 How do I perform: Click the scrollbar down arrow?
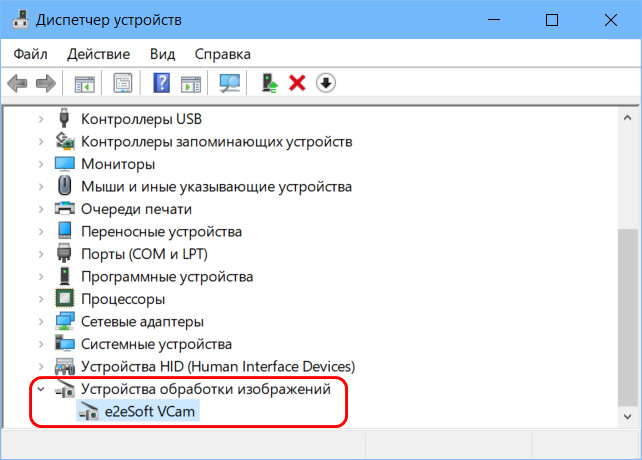[x=627, y=416]
